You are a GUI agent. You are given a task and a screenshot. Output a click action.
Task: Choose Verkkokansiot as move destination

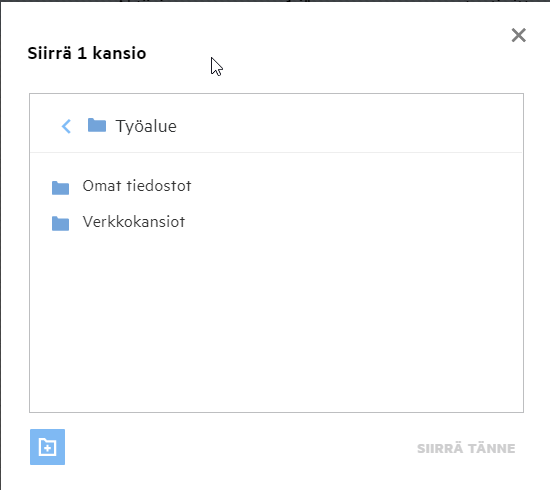(x=276, y=222)
